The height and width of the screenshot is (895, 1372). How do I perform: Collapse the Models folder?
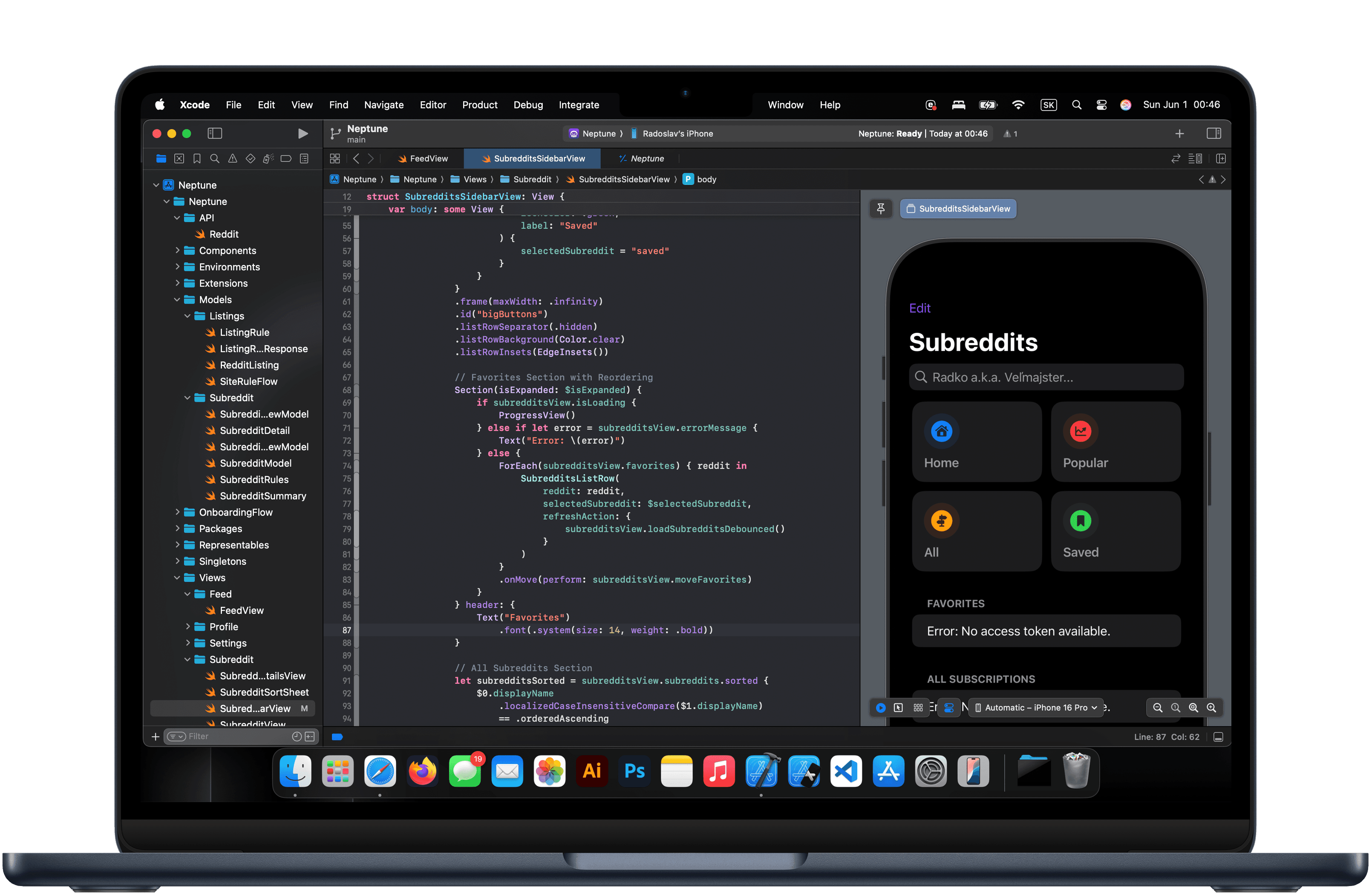pos(178,299)
